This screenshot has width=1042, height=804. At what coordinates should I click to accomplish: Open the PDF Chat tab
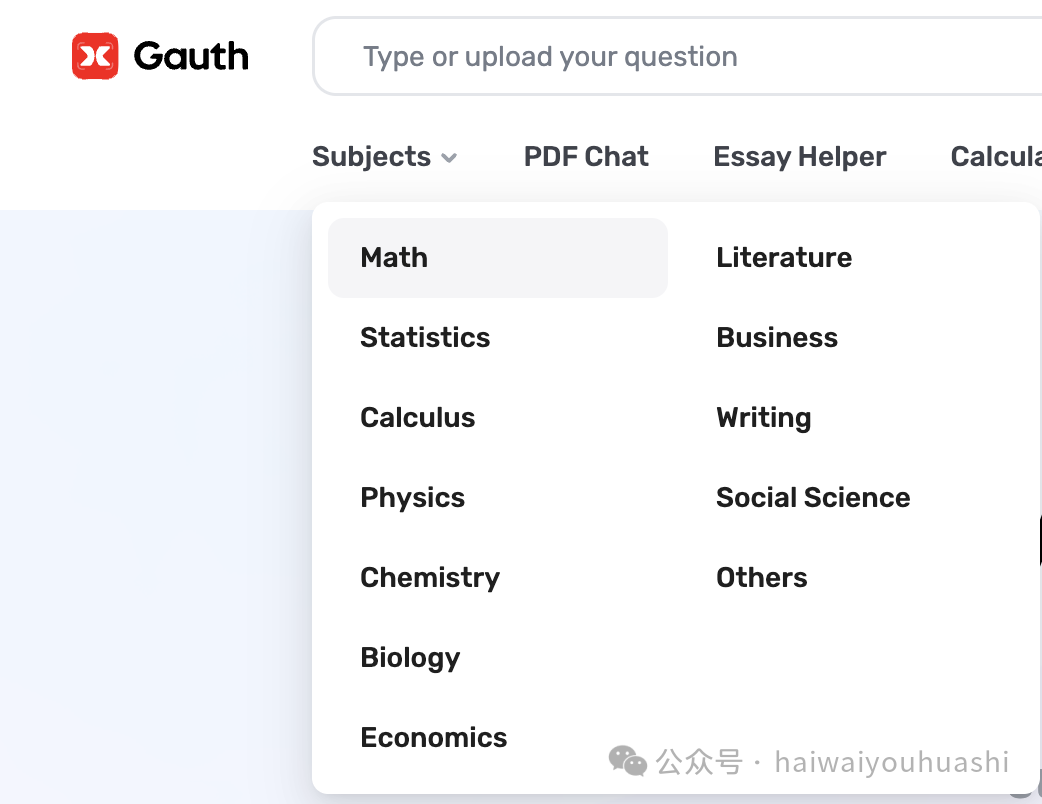click(585, 157)
